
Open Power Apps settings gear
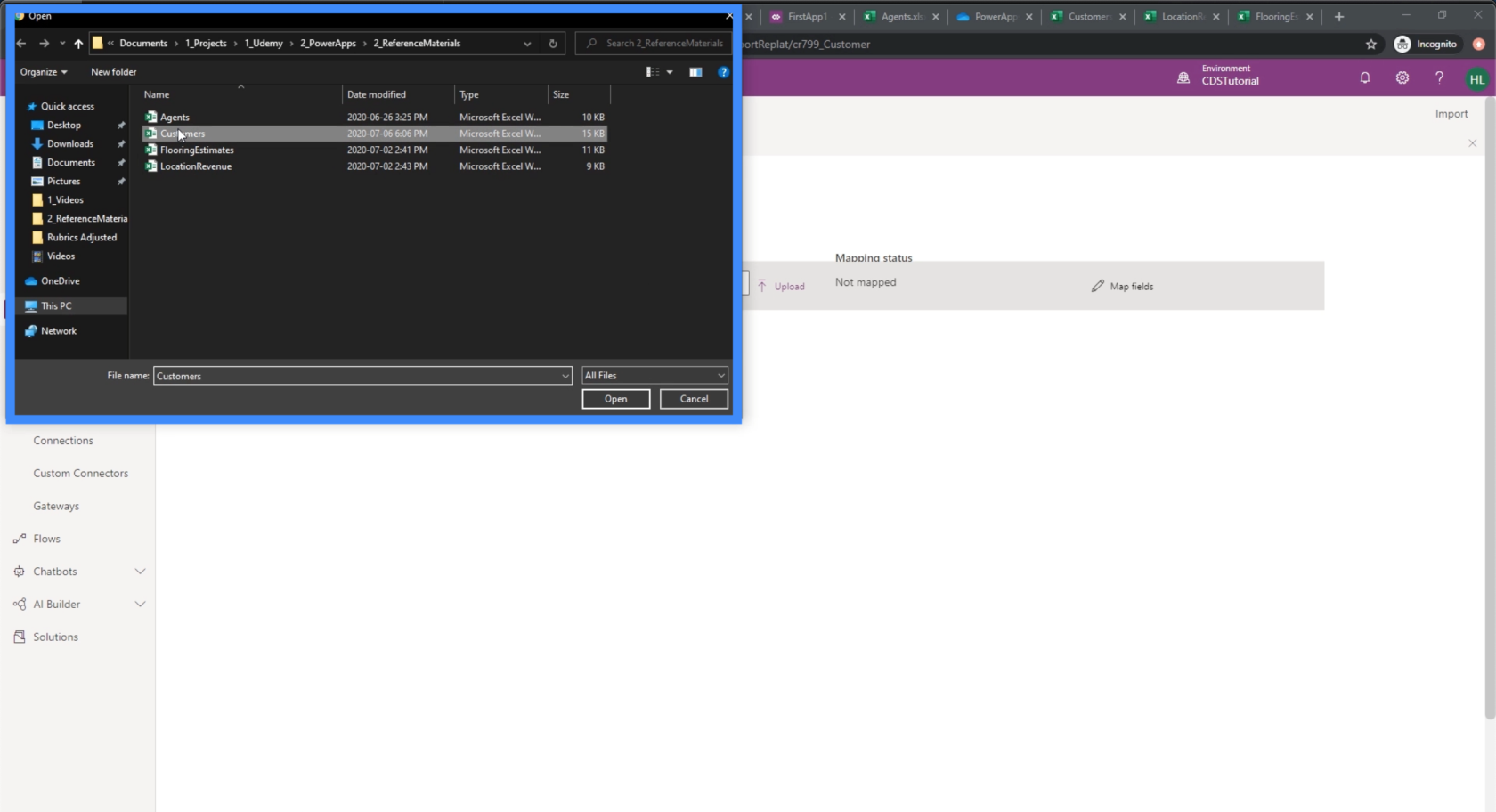click(x=1402, y=78)
